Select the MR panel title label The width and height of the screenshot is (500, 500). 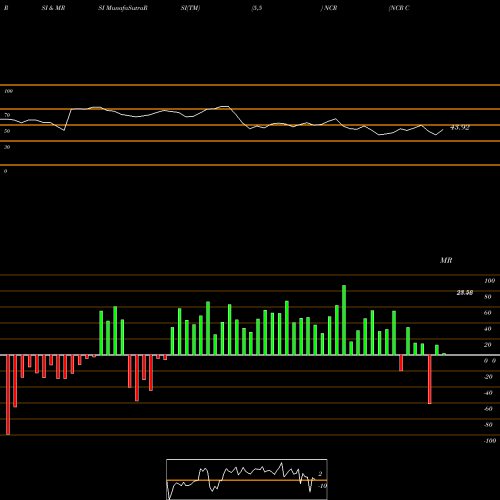pos(446,260)
